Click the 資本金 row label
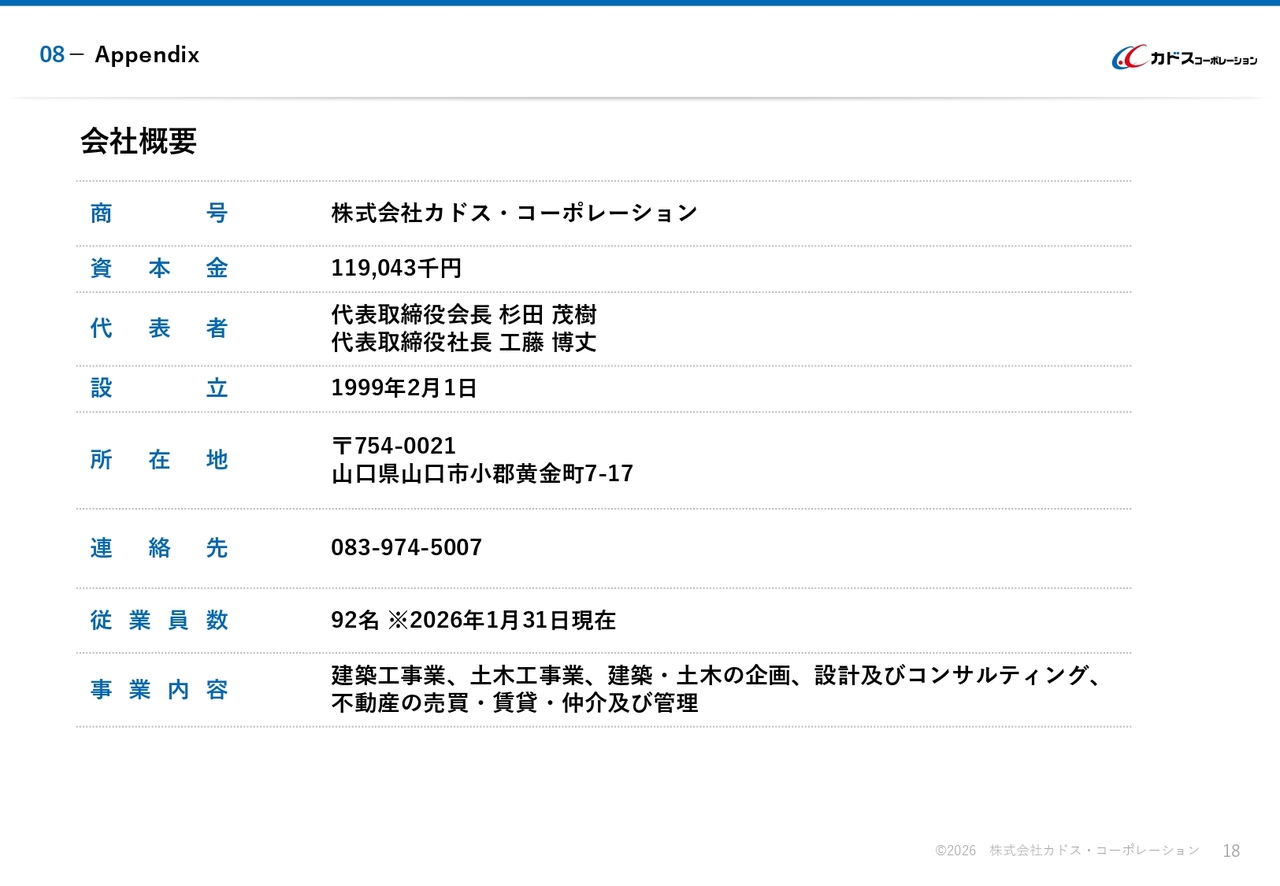 coord(159,268)
